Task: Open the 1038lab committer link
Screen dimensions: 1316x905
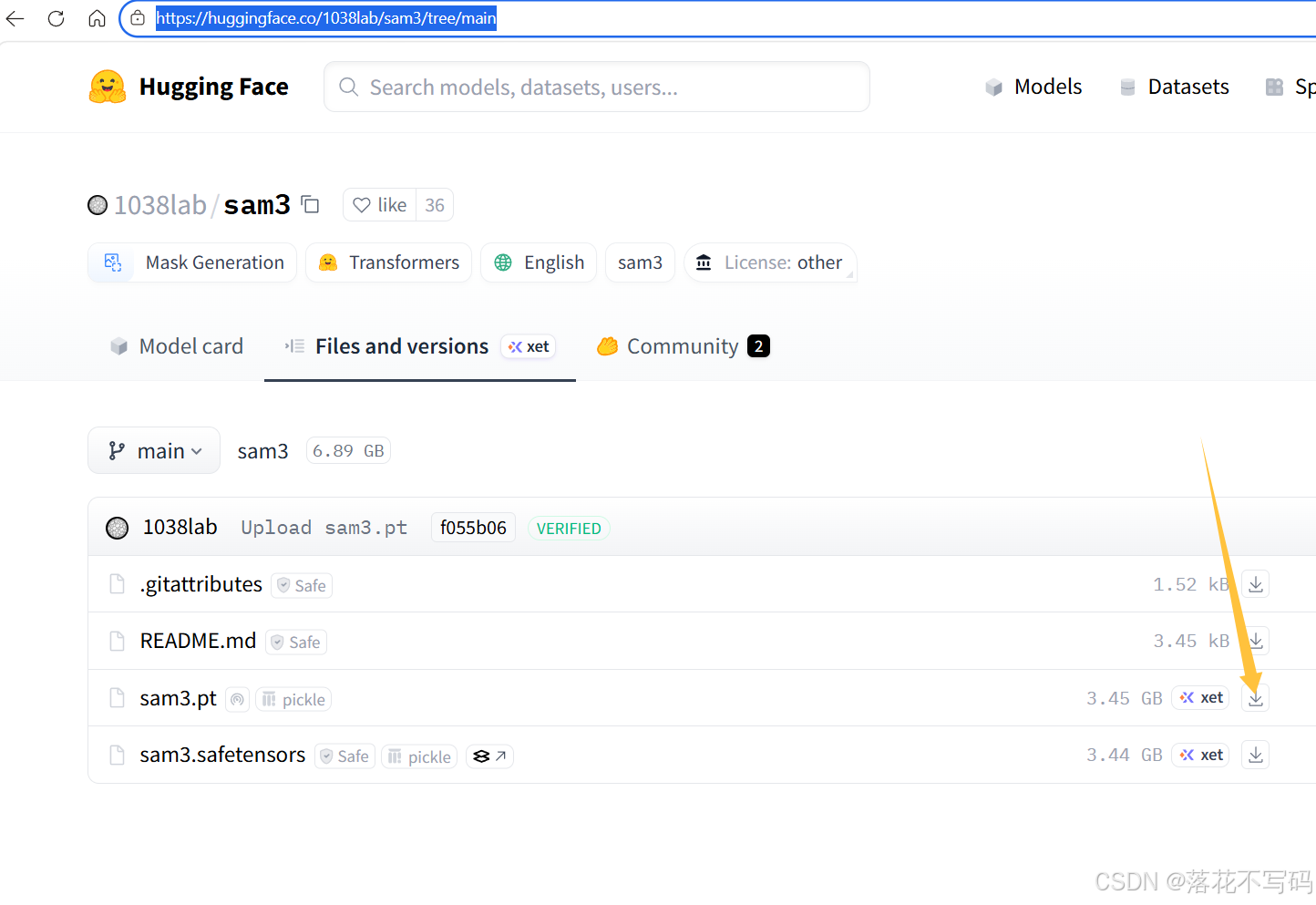Action: pyautogui.click(x=180, y=527)
